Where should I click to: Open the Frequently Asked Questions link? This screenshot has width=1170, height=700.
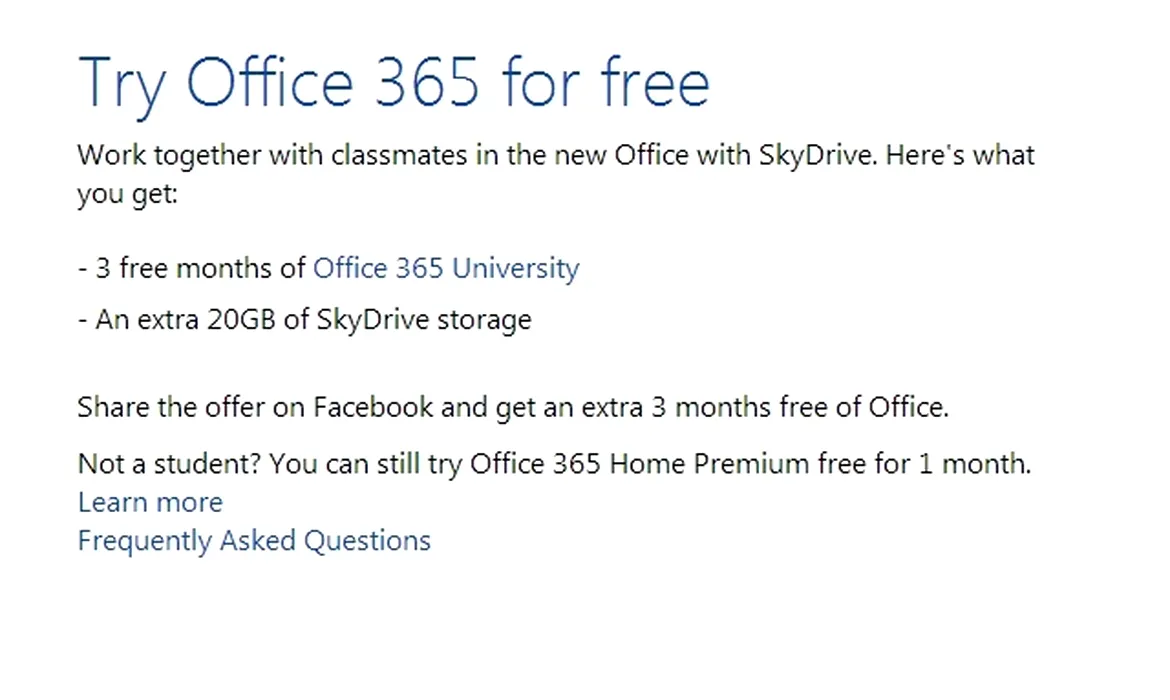[x=254, y=541]
